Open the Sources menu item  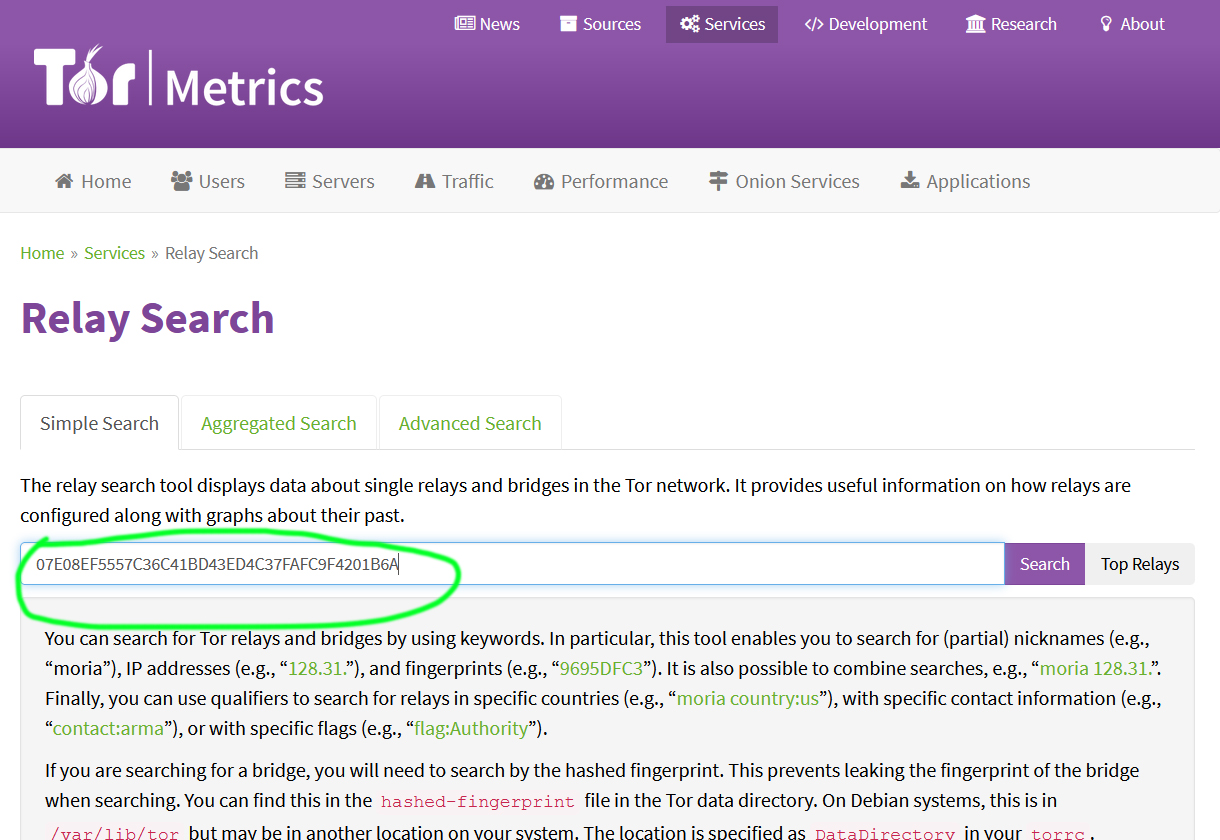tap(600, 24)
